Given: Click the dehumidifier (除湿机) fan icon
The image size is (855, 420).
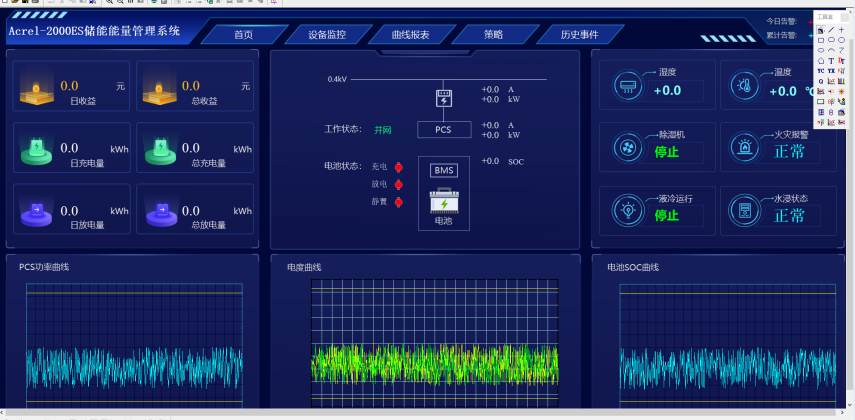Looking at the screenshot, I should pyautogui.click(x=627, y=147).
